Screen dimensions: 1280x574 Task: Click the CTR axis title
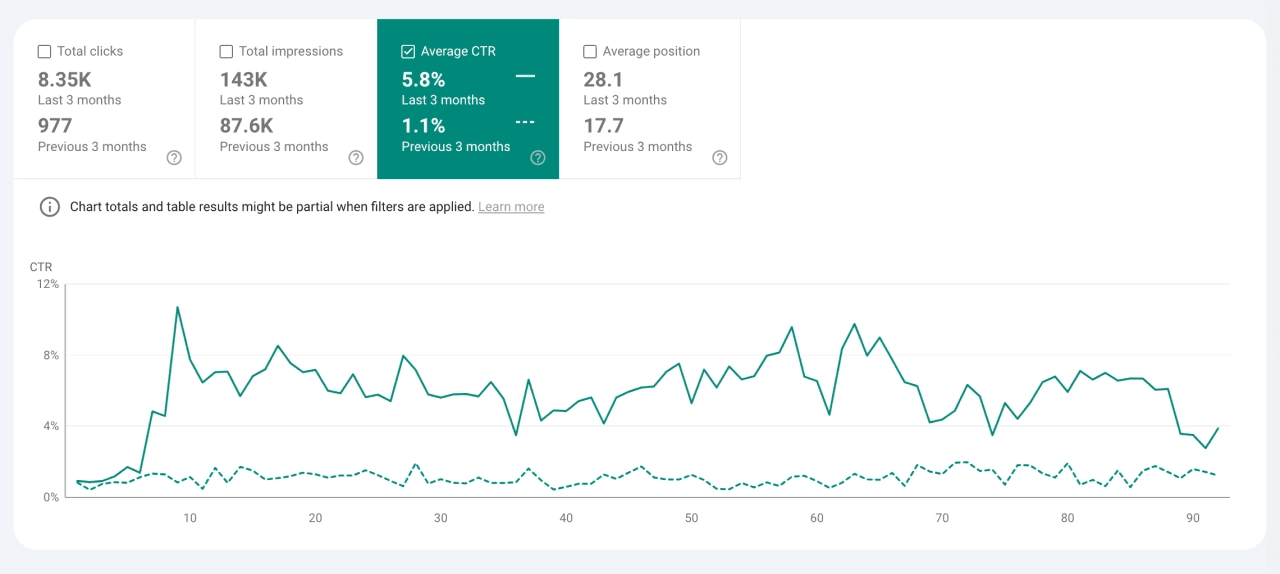(x=41, y=267)
